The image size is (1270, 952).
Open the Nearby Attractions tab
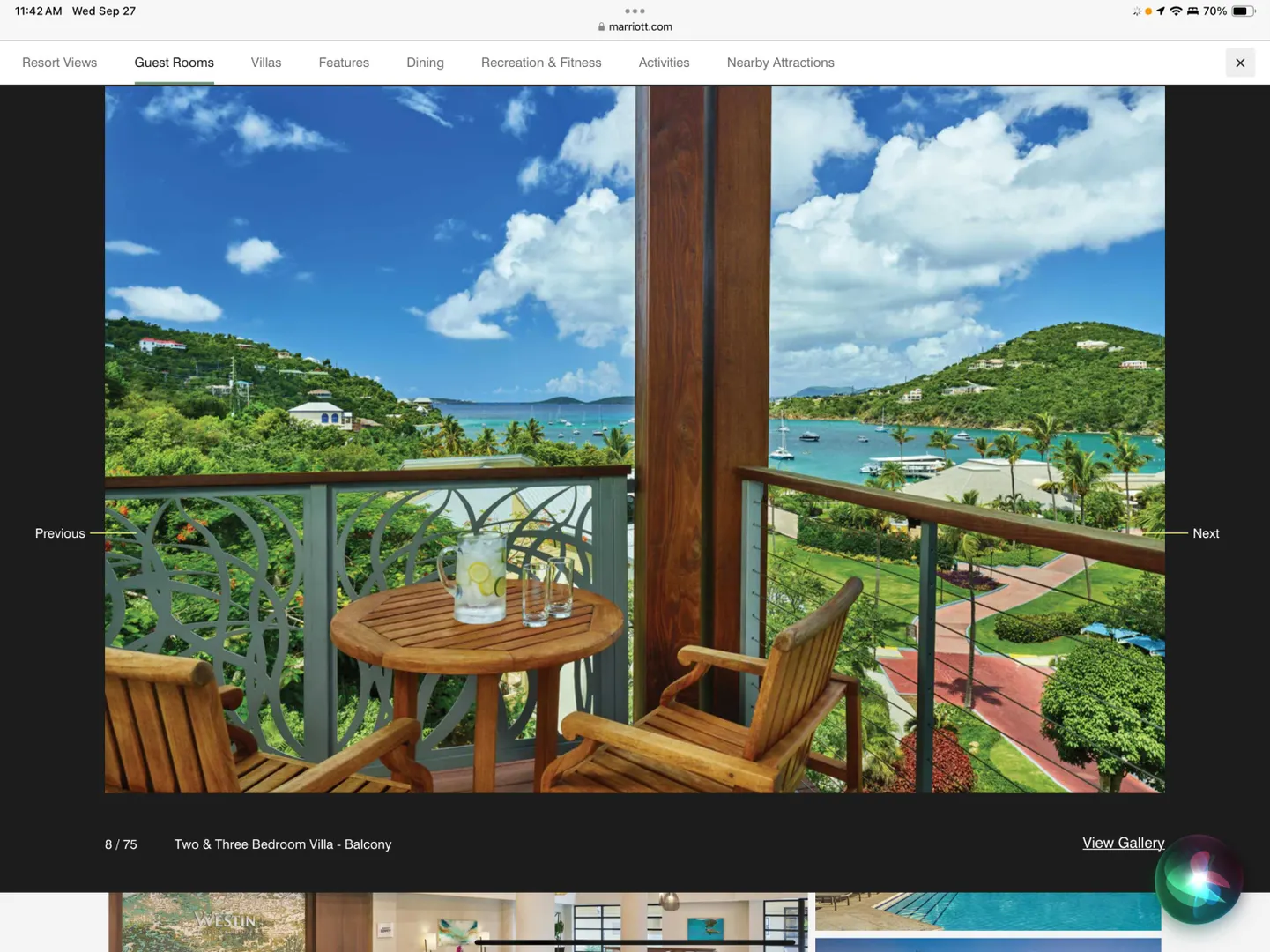780,63
